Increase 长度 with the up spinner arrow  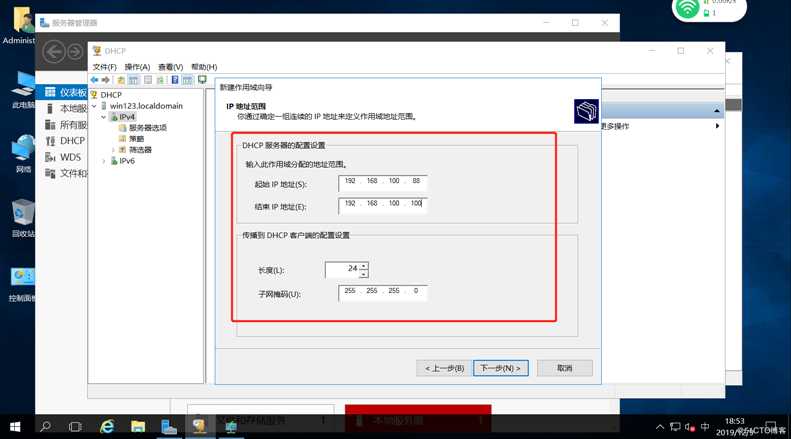(364, 266)
